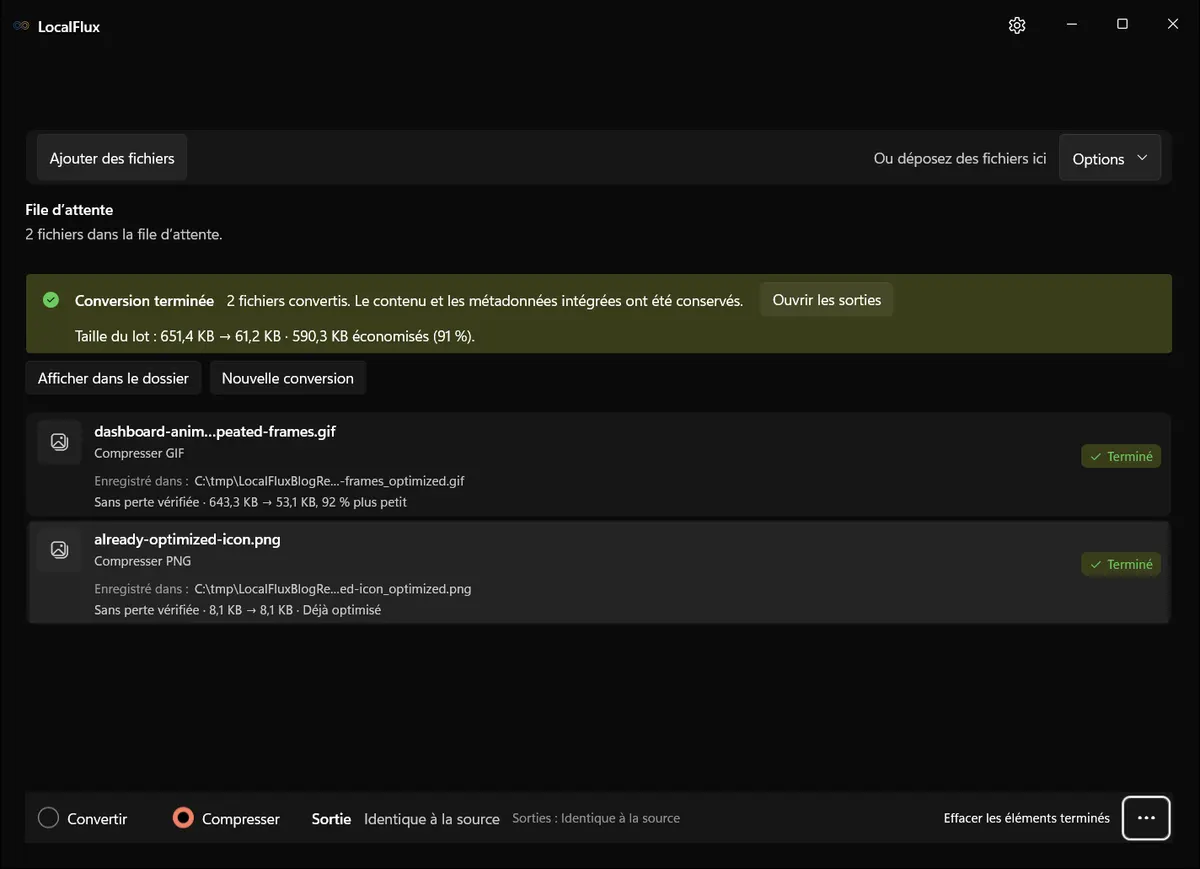Screen dimensions: 1200x869
Task: Click the LocalFlux app logo icon
Action: [21, 27]
